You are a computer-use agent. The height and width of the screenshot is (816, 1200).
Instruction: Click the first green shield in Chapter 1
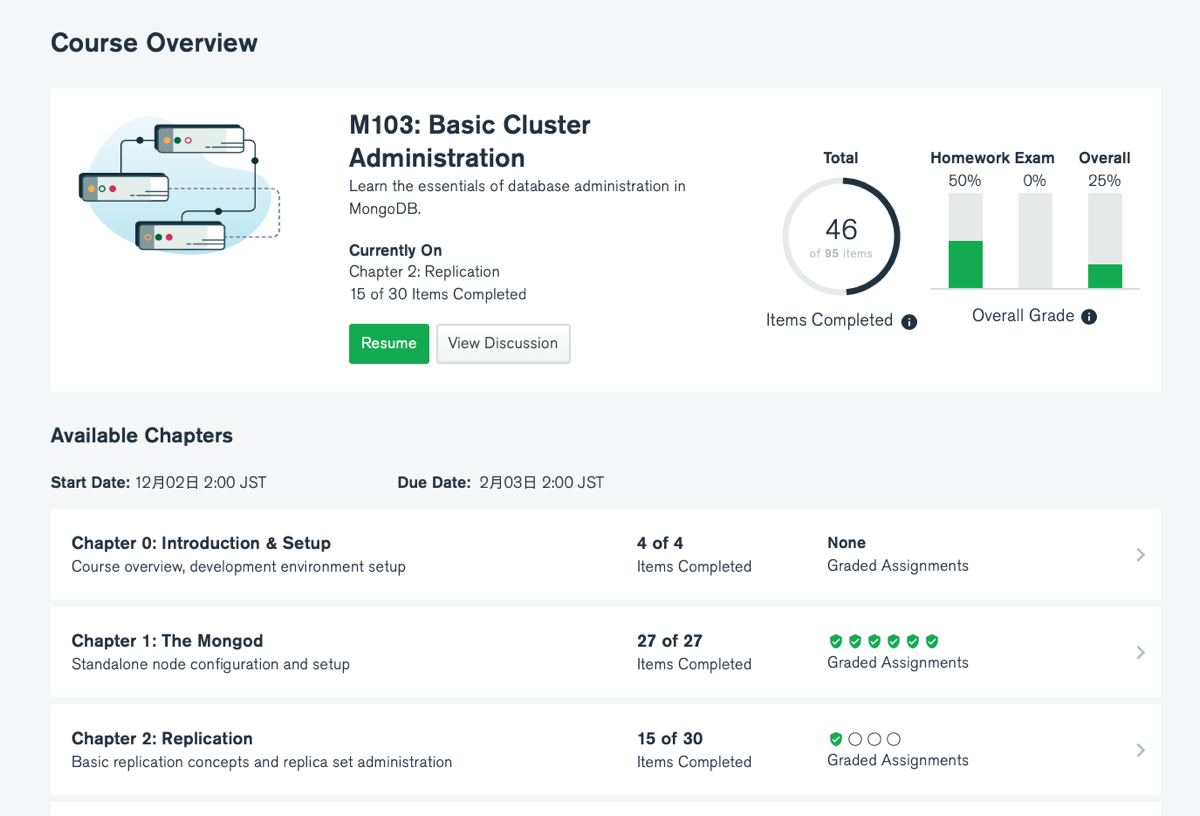tap(836, 641)
